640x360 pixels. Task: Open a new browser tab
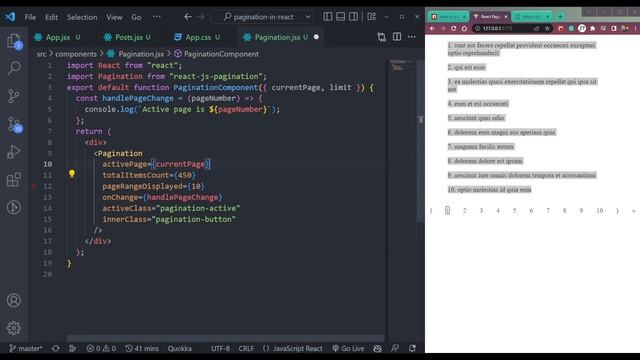(560, 16)
